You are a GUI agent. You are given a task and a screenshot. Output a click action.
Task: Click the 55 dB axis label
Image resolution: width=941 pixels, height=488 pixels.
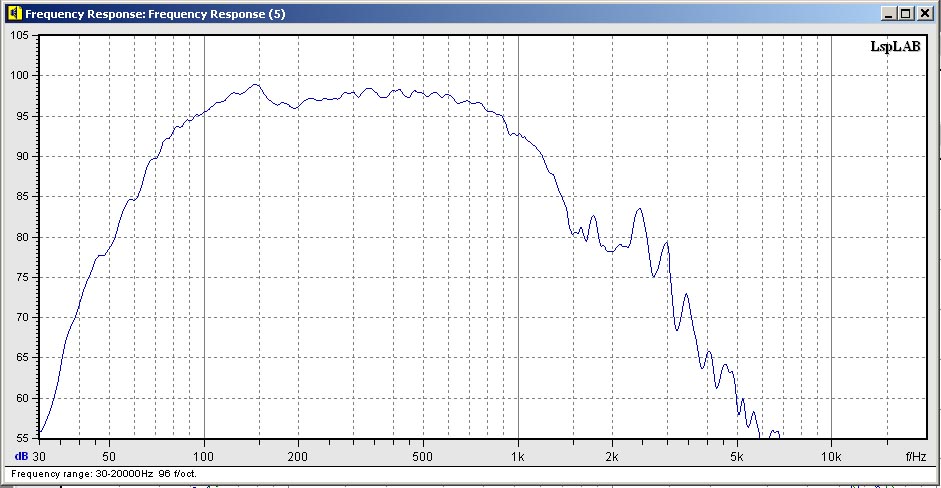click(22, 438)
